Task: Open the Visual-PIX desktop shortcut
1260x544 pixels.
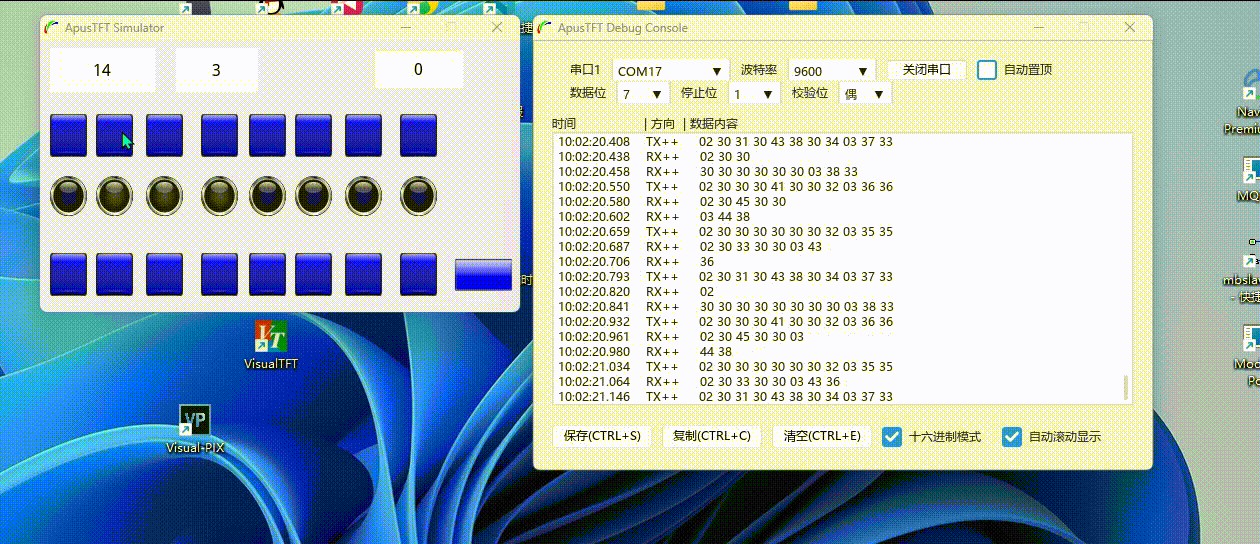Action: click(195, 429)
